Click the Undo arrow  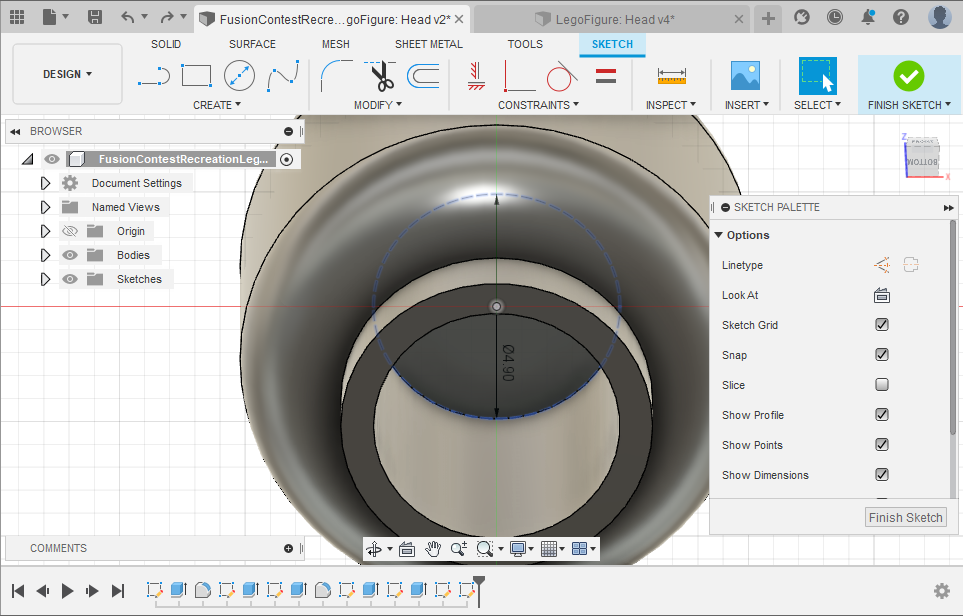[127, 17]
